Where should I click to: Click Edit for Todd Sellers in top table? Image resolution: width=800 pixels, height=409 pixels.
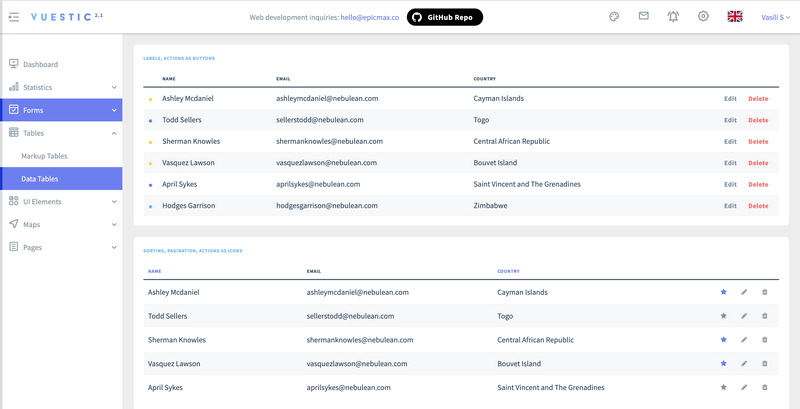(x=730, y=120)
